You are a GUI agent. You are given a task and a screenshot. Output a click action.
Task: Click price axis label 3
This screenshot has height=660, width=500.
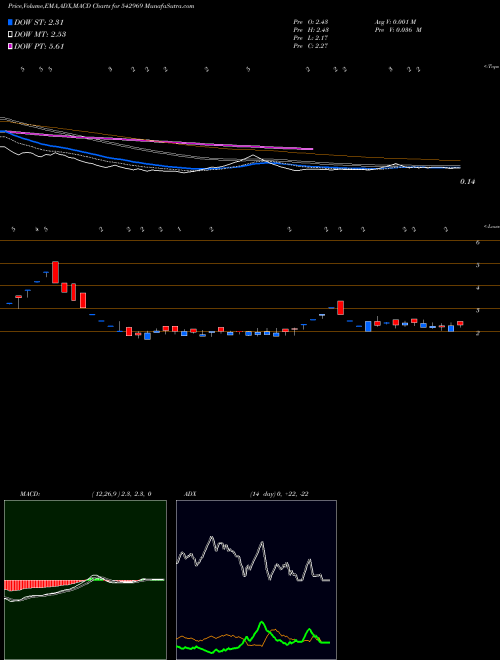tap(478, 311)
